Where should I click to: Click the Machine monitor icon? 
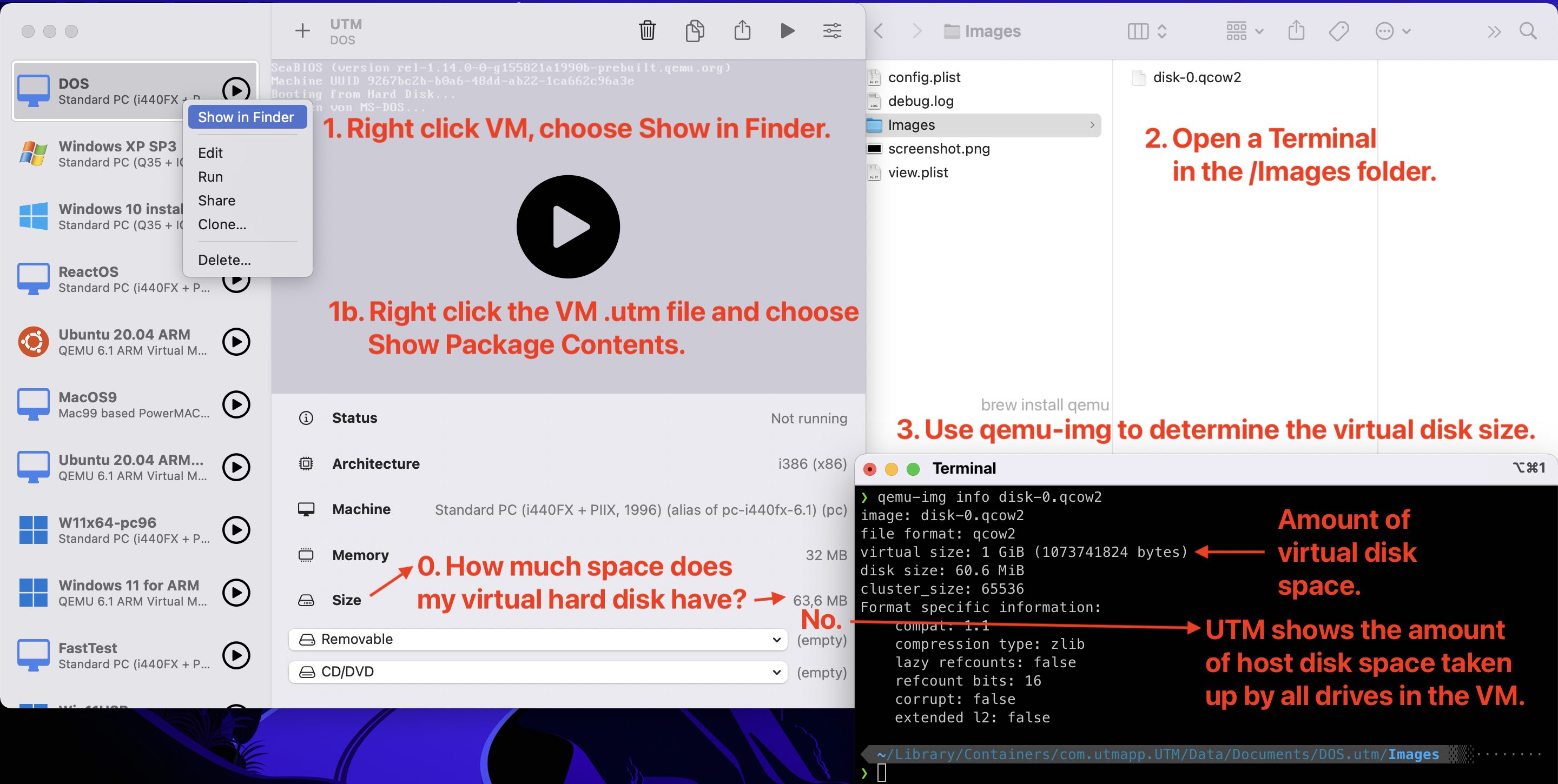point(306,509)
